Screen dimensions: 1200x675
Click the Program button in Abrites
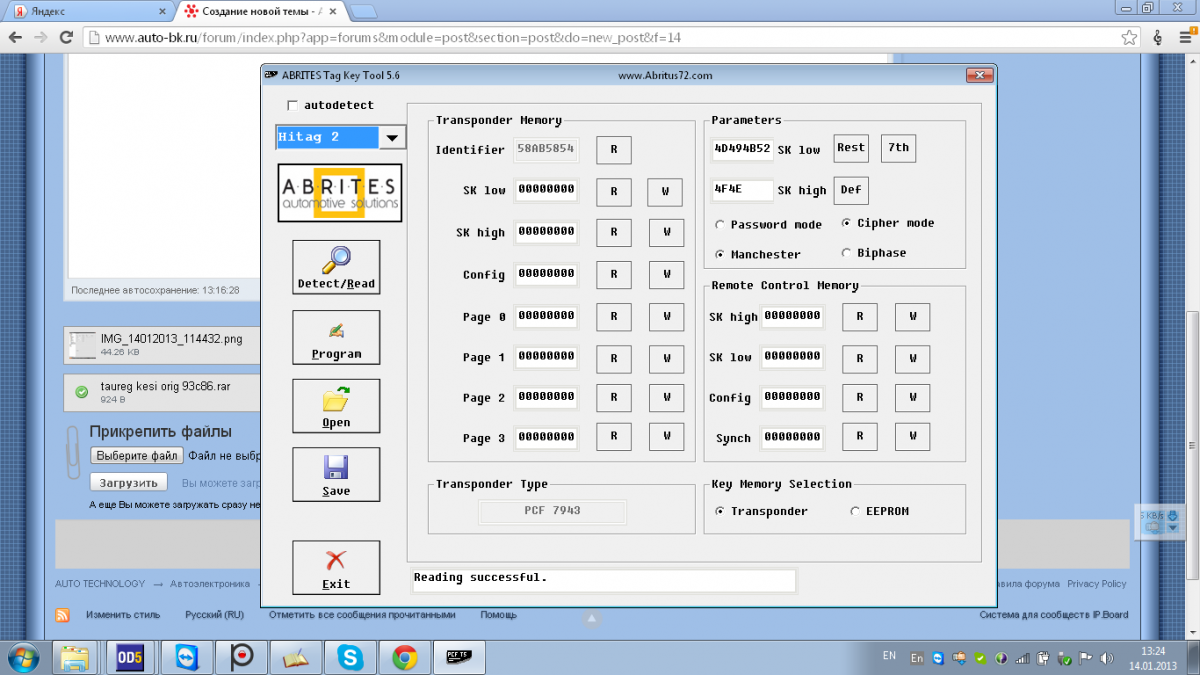coord(336,337)
